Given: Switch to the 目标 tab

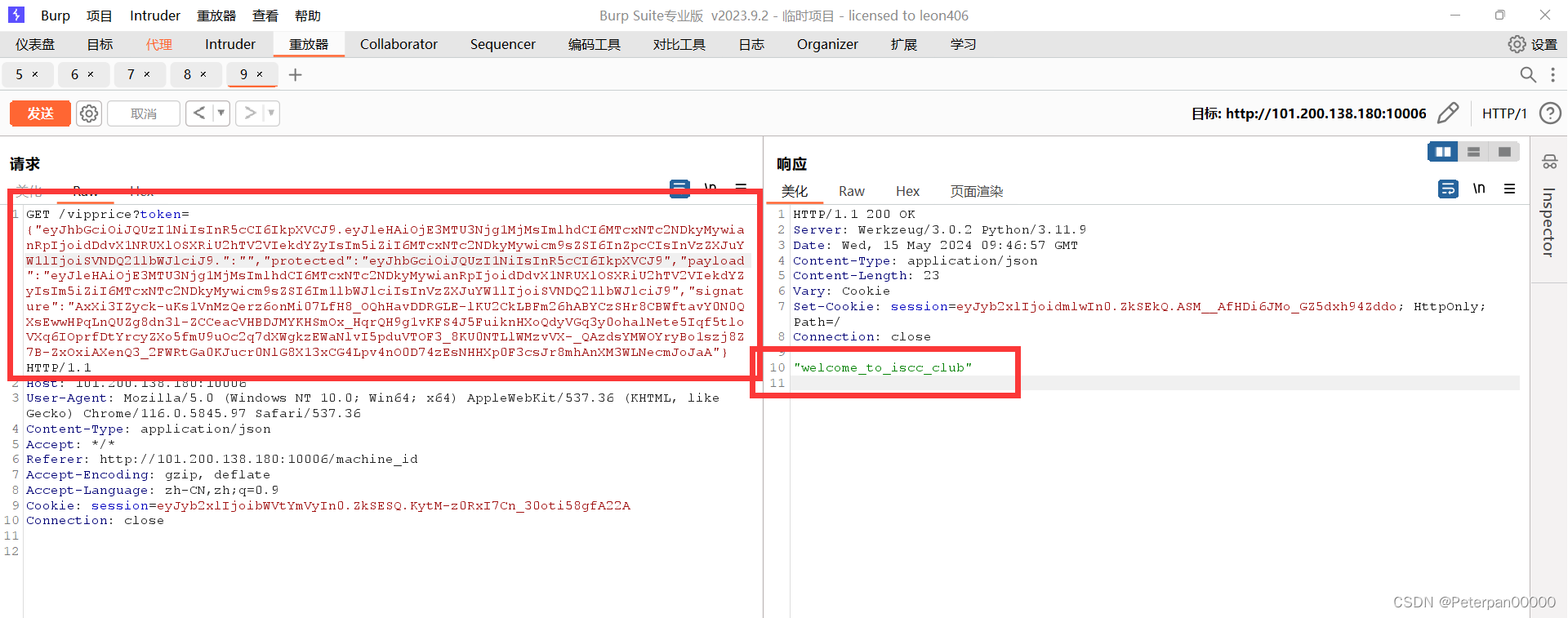Looking at the screenshot, I should point(100,44).
